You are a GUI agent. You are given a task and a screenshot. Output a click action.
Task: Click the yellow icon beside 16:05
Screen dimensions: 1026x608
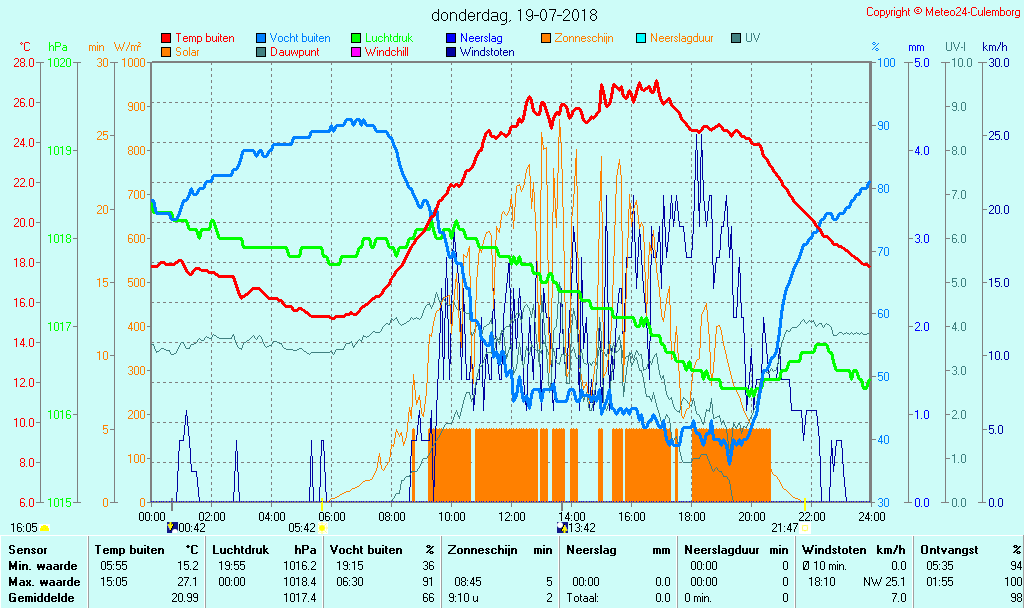tap(45, 527)
